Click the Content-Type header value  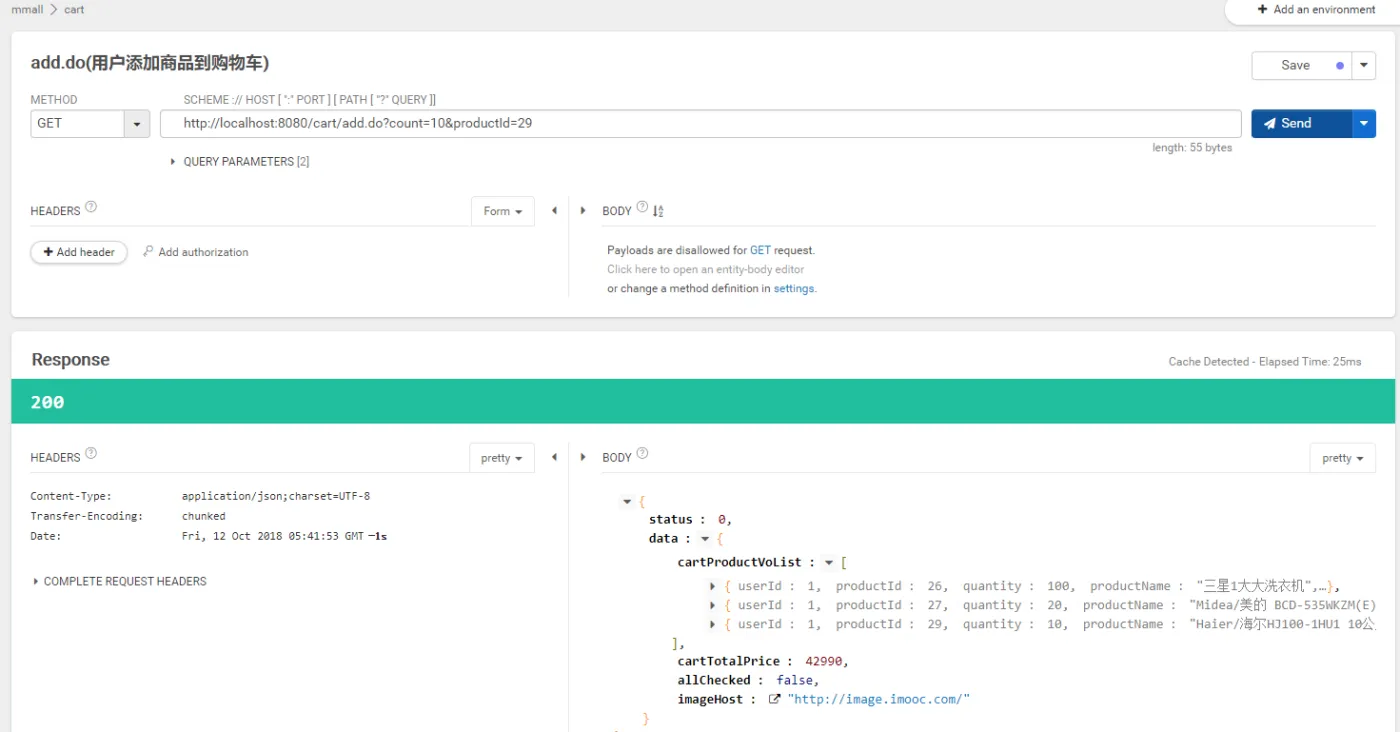[x=276, y=496]
